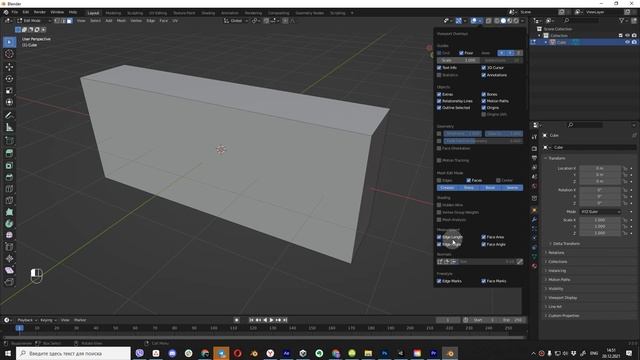
Task: Select the Rotate tool
Action: coord(9,78)
